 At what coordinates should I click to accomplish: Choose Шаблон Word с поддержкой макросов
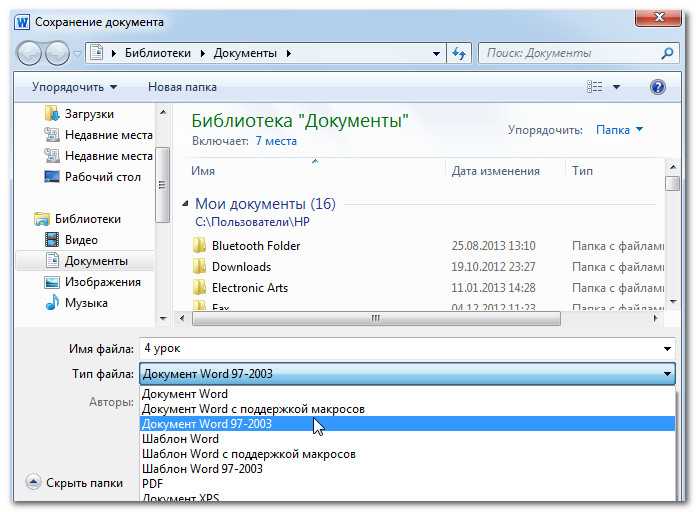point(407,454)
